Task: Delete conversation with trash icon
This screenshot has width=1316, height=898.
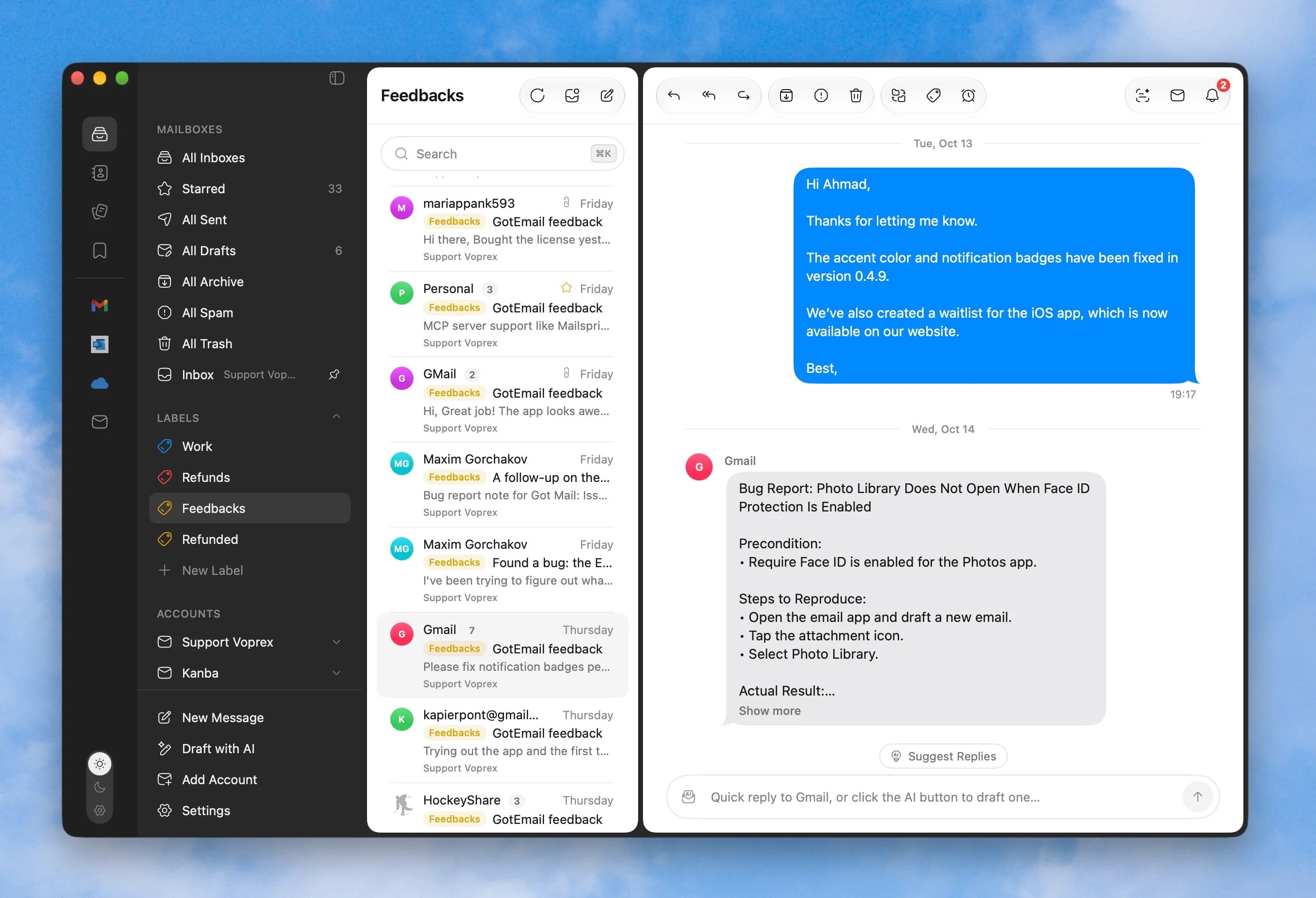Action: 856,95
